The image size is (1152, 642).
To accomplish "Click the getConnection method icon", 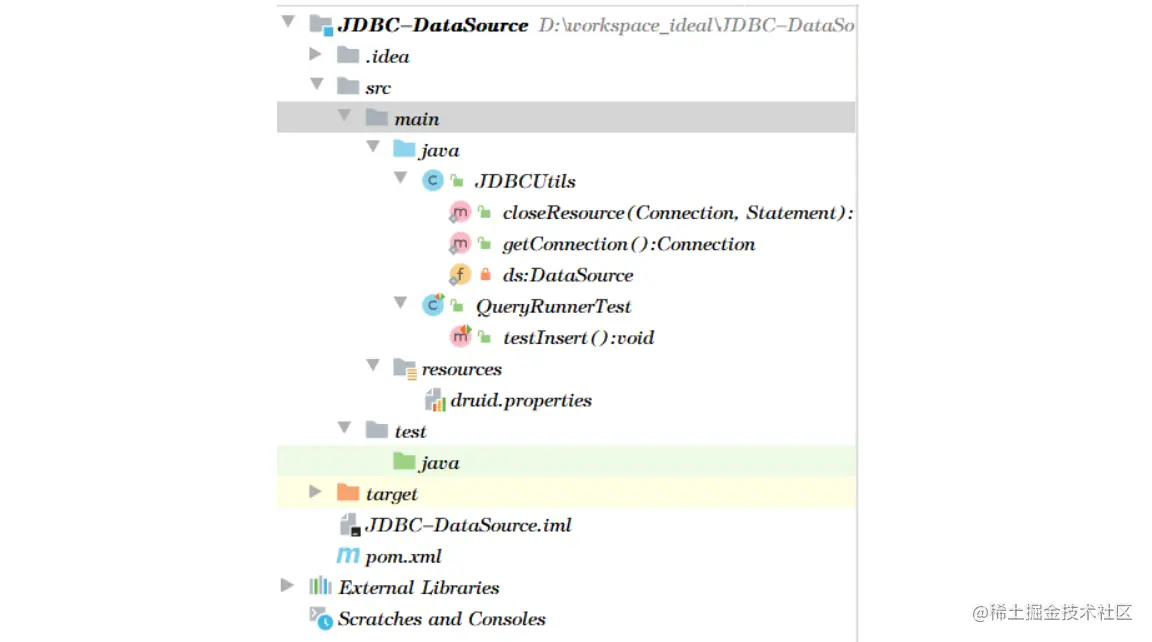I will (x=459, y=243).
